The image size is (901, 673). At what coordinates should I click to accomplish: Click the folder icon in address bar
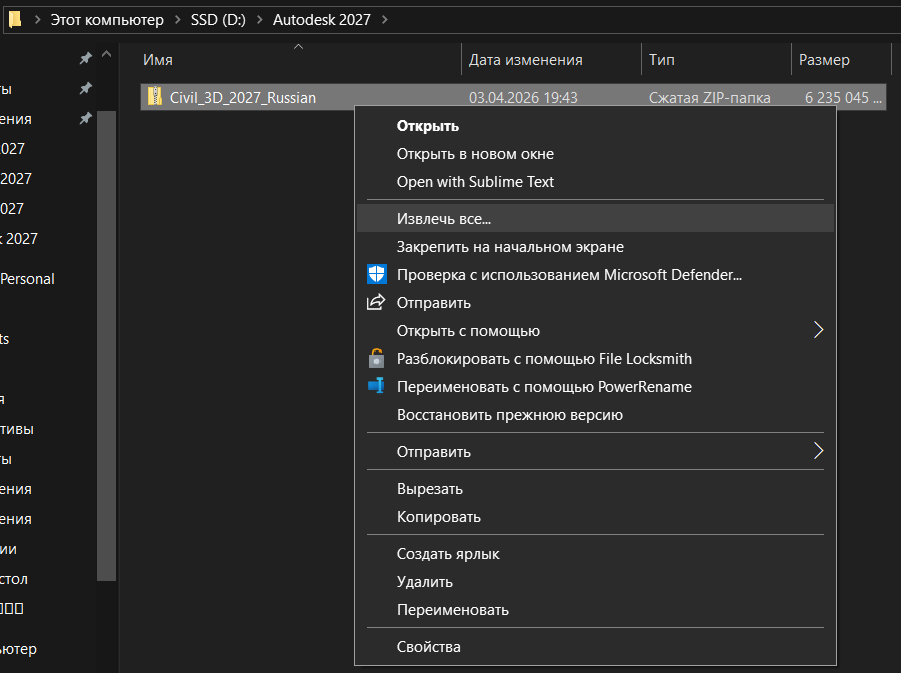pyautogui.click(x=16, y=20)
